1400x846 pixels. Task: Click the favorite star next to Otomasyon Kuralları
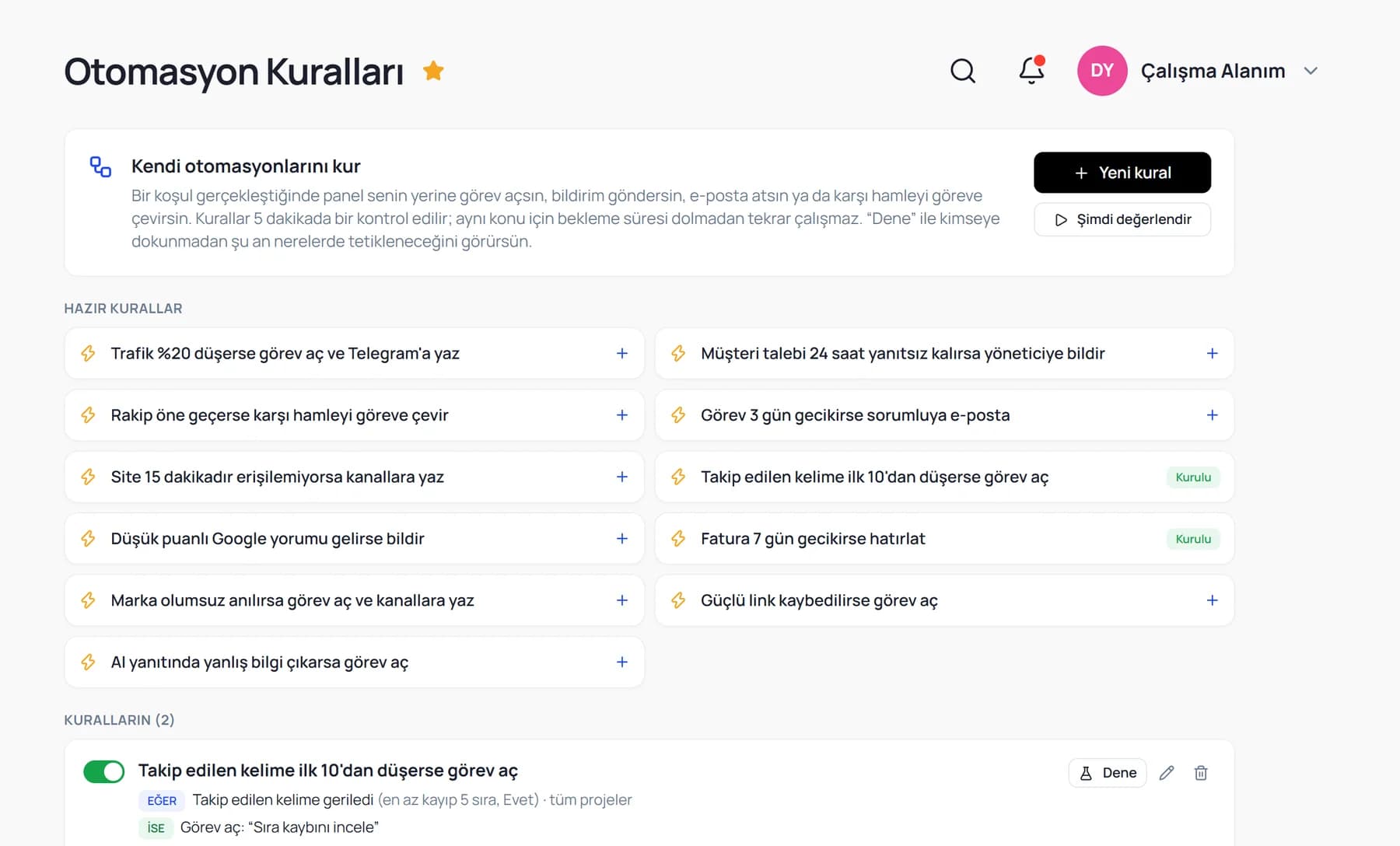tap(433, 71)
